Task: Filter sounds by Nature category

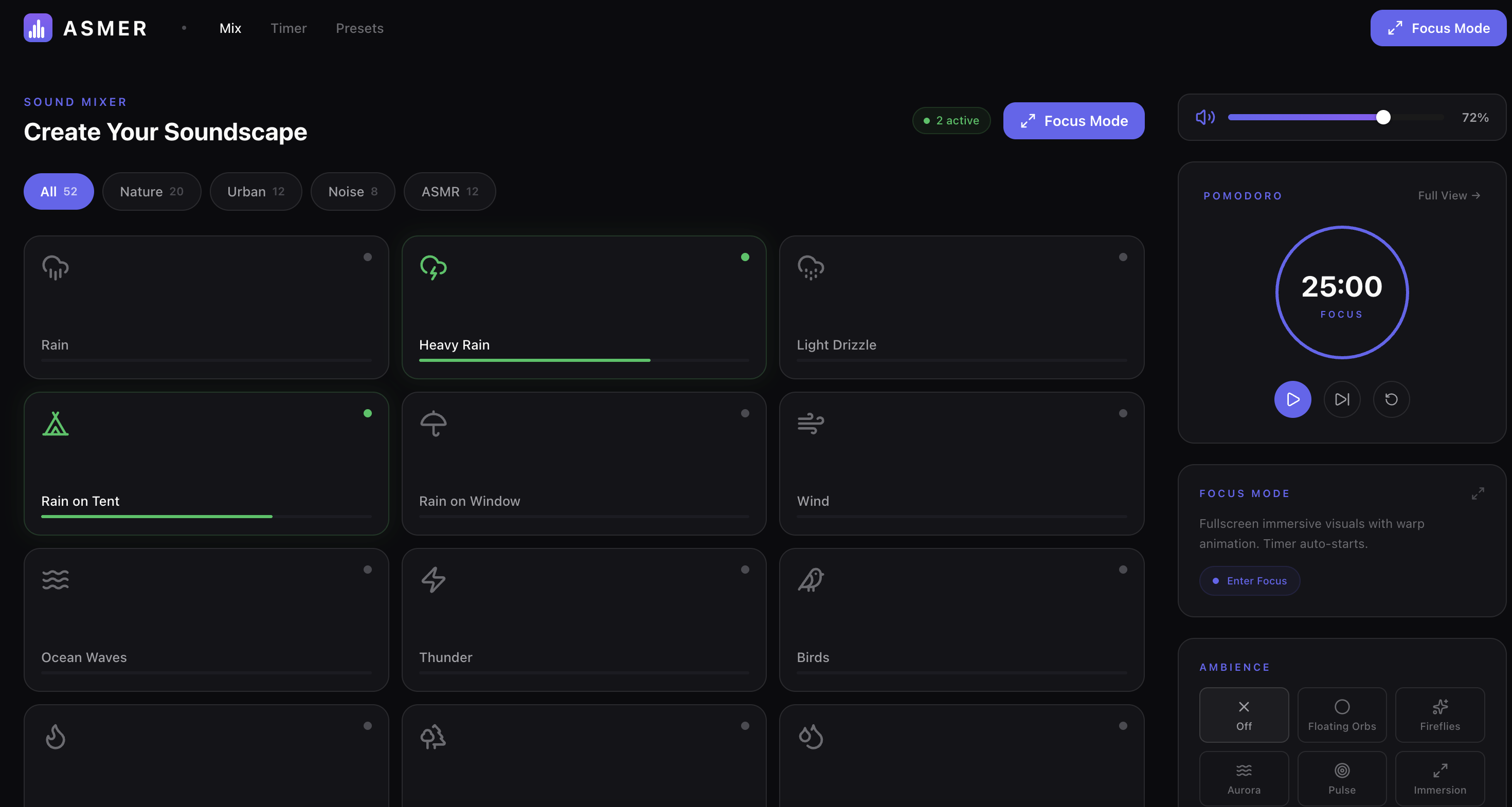Action: click(x=151, y=191)
